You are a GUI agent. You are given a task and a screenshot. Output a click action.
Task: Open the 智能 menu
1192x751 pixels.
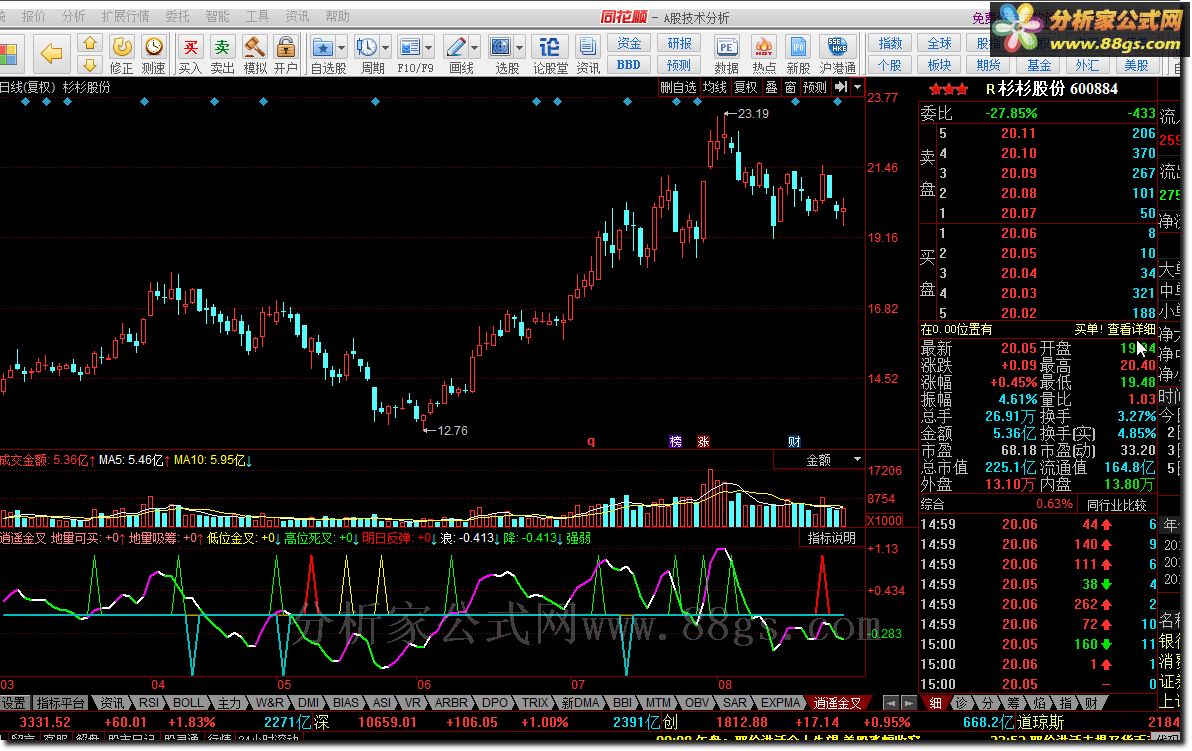(217, 16)
